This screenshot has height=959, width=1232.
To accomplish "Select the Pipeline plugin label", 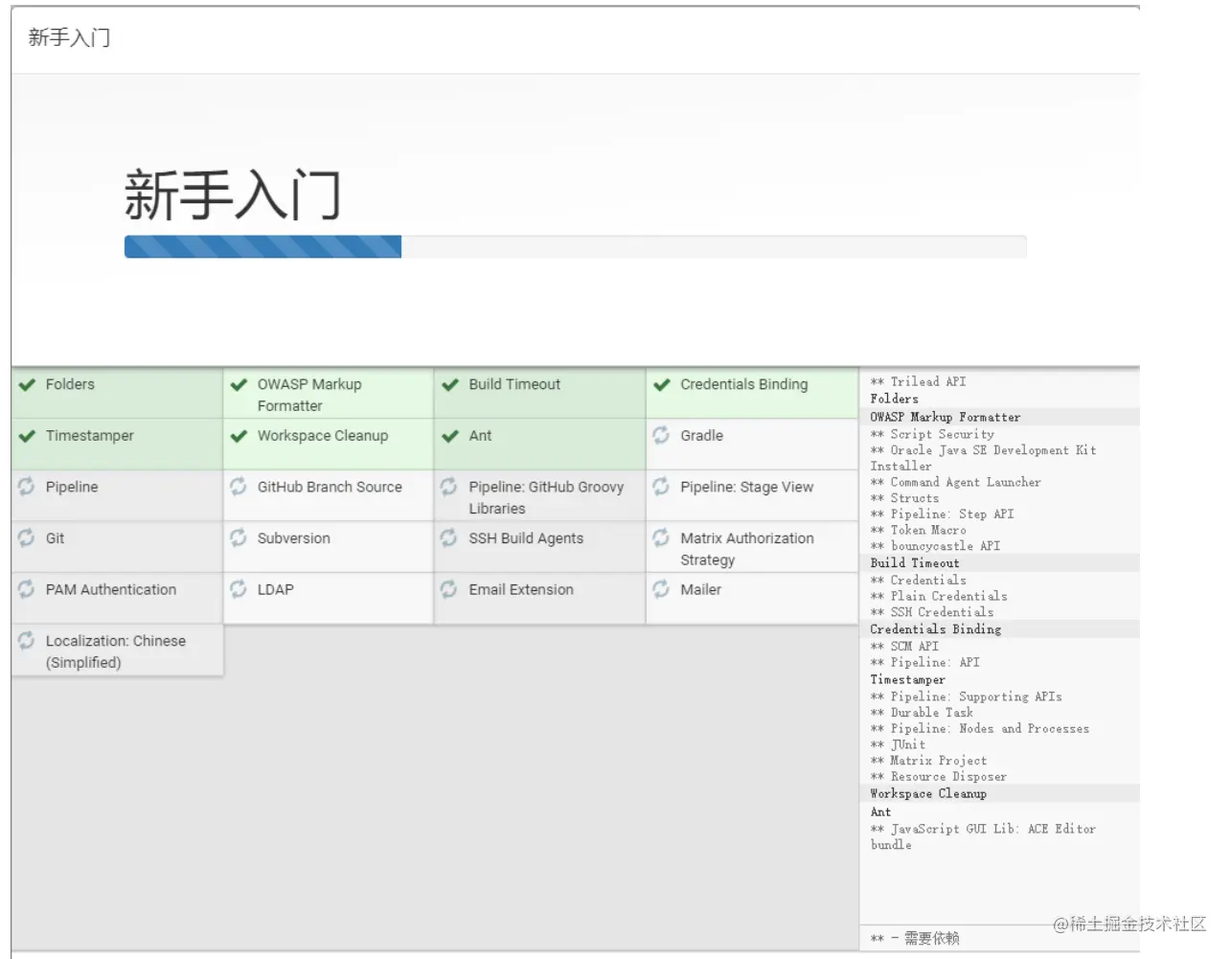I will click(x=72, y=487).
